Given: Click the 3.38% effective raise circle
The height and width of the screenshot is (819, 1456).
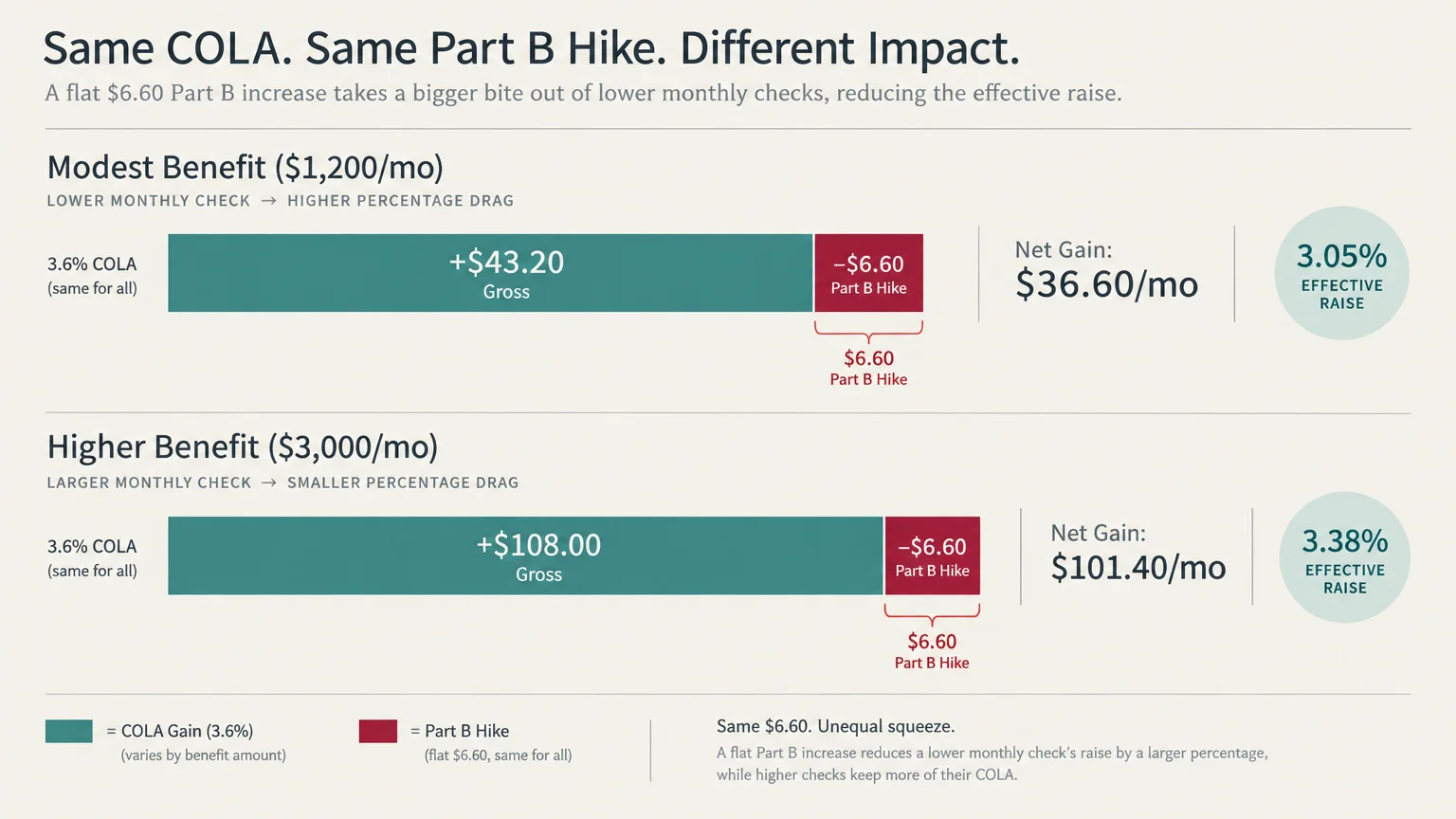Looking at the screenshot, I should [1344, 557].
